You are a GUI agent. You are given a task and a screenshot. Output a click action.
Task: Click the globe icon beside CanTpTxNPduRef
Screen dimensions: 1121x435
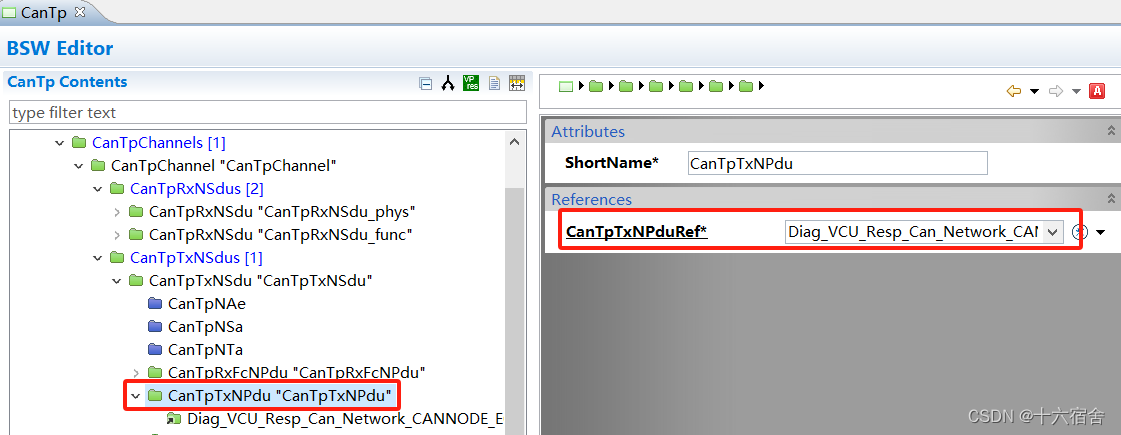1080,232
